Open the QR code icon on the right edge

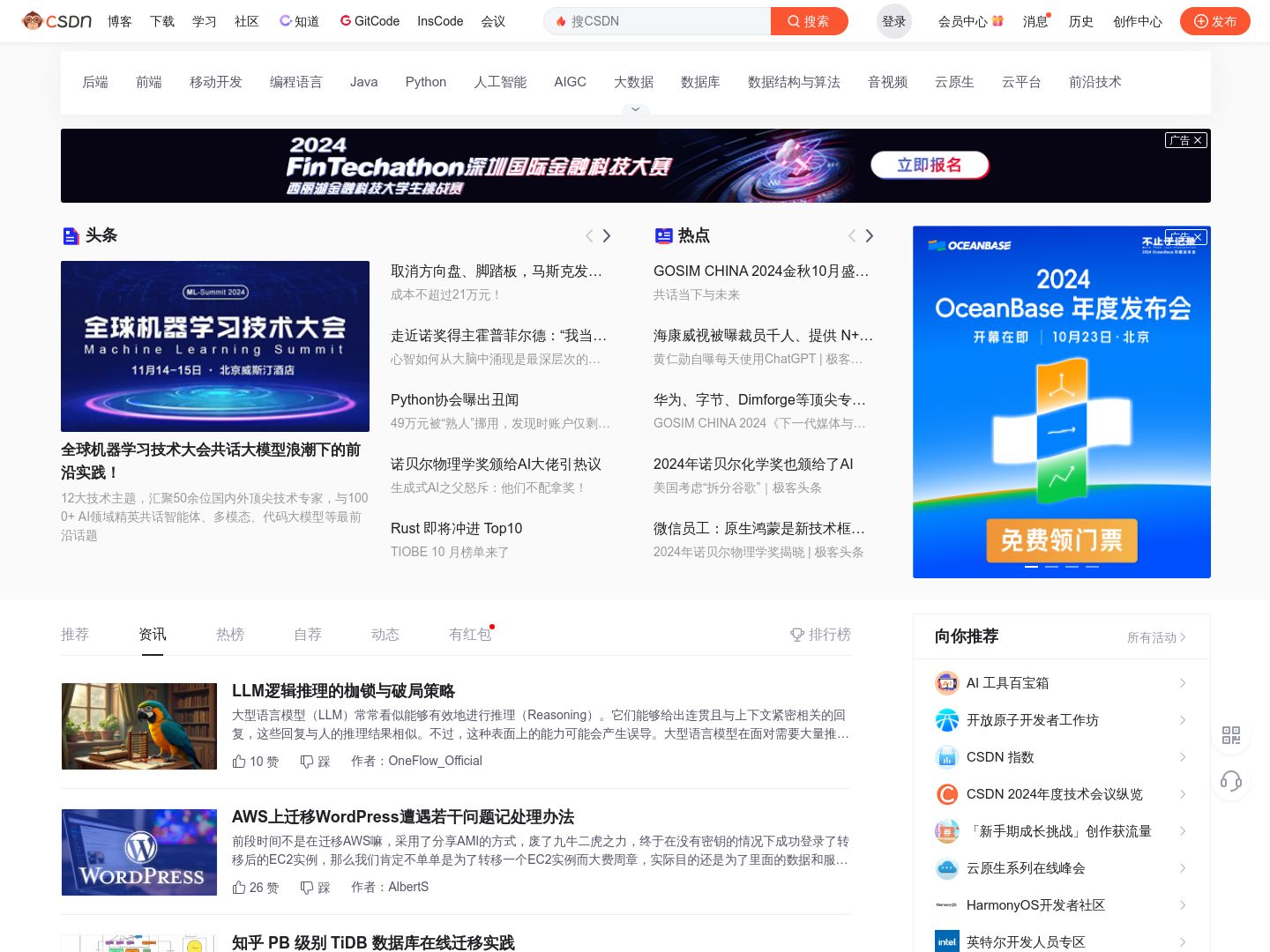pyautogui.click(x=1231, y=735)
